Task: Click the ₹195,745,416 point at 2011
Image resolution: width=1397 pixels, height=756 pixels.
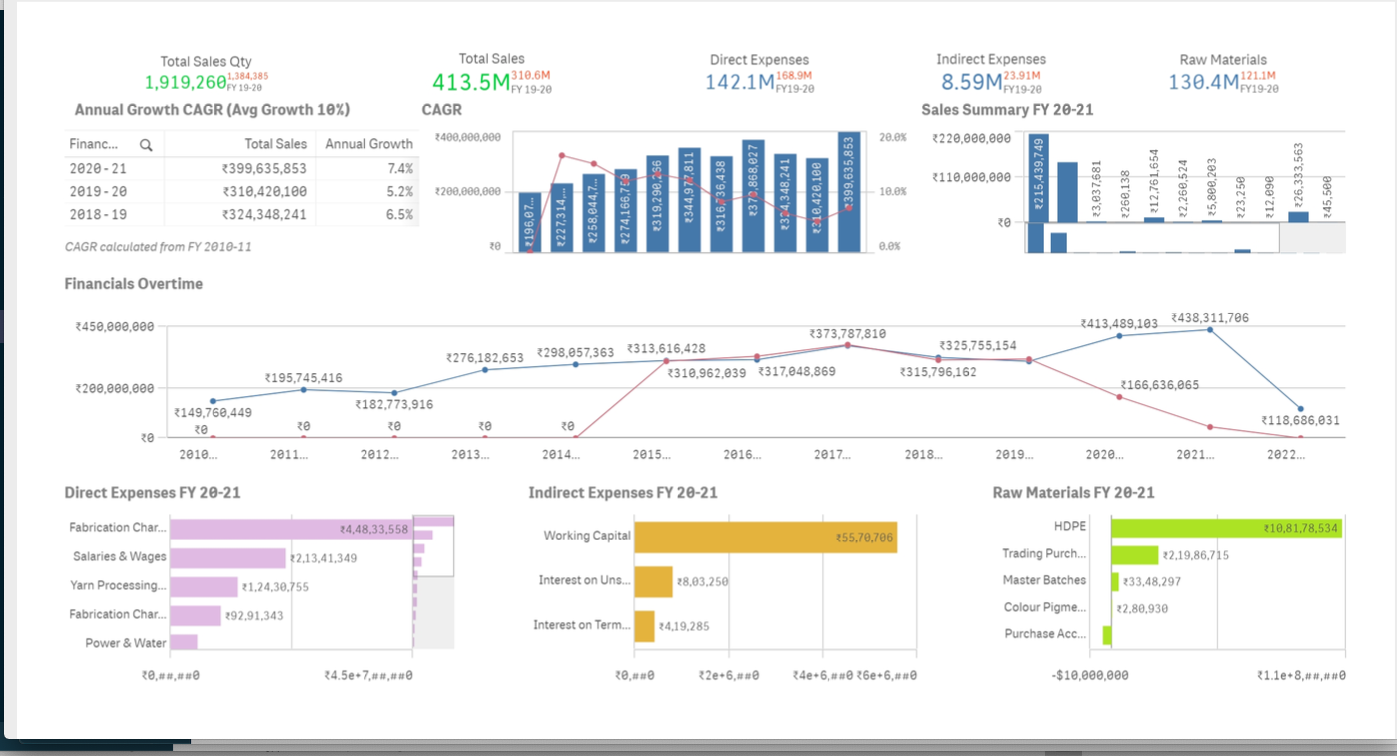Action: [303, 389]
